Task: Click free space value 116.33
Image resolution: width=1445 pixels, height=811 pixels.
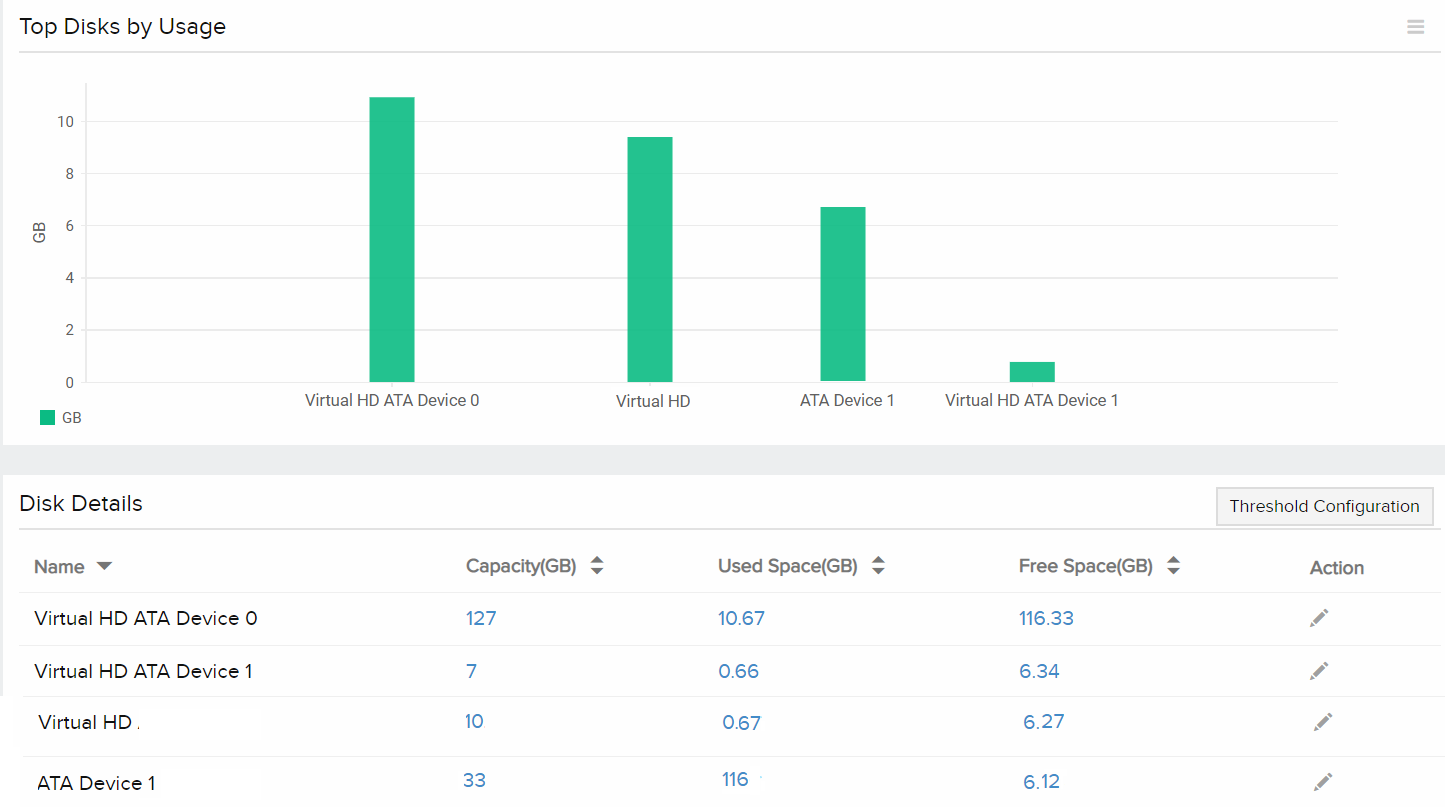Action: pos(1046,618)
